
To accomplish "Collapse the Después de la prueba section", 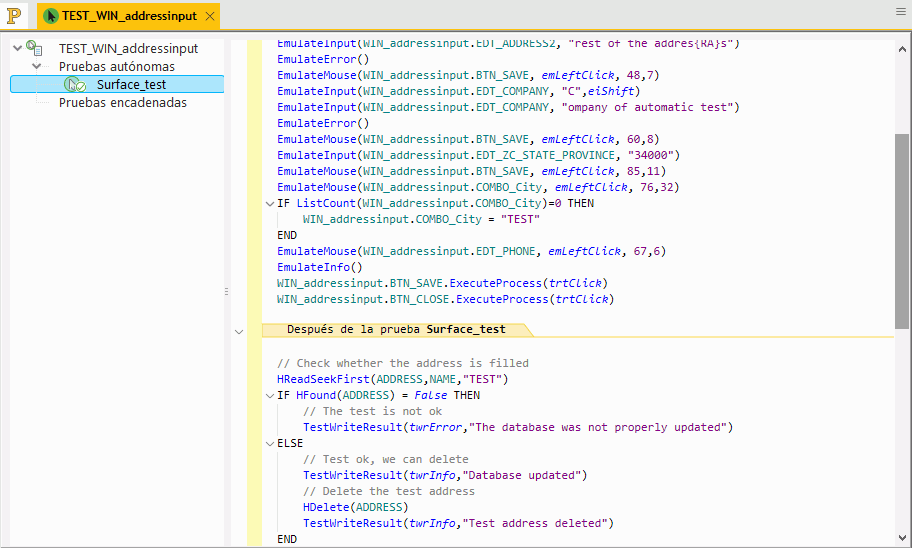I will (238, 332).
